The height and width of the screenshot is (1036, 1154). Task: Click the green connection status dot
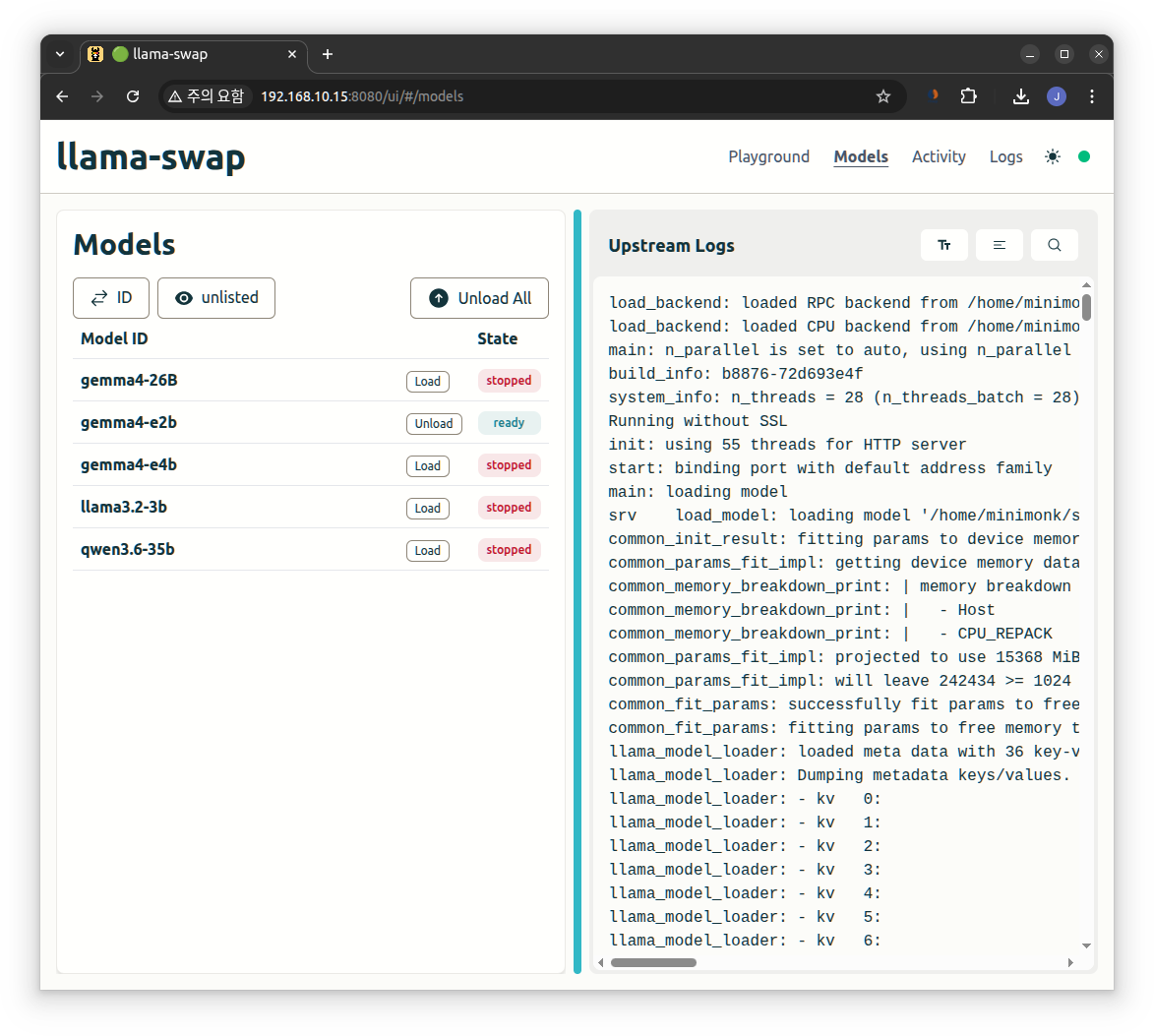pyautogui.click(x=1084, y=156)
